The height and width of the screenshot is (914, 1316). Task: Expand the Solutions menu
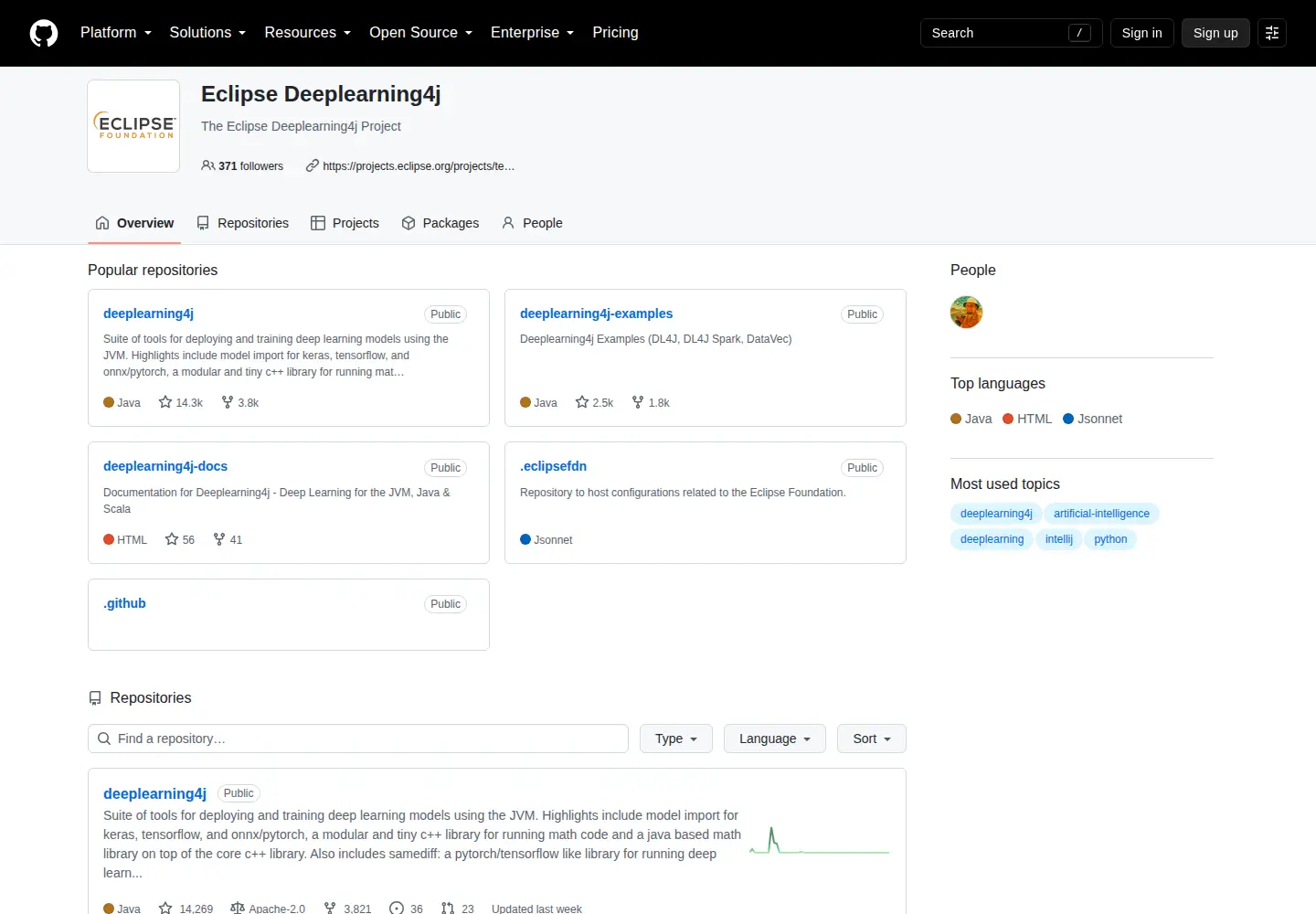point(207,33)
